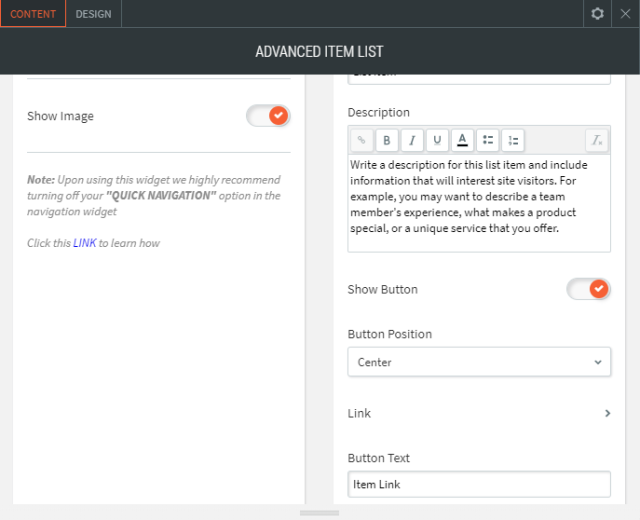Open the LINK to learn how

click(x=85, y=243)
